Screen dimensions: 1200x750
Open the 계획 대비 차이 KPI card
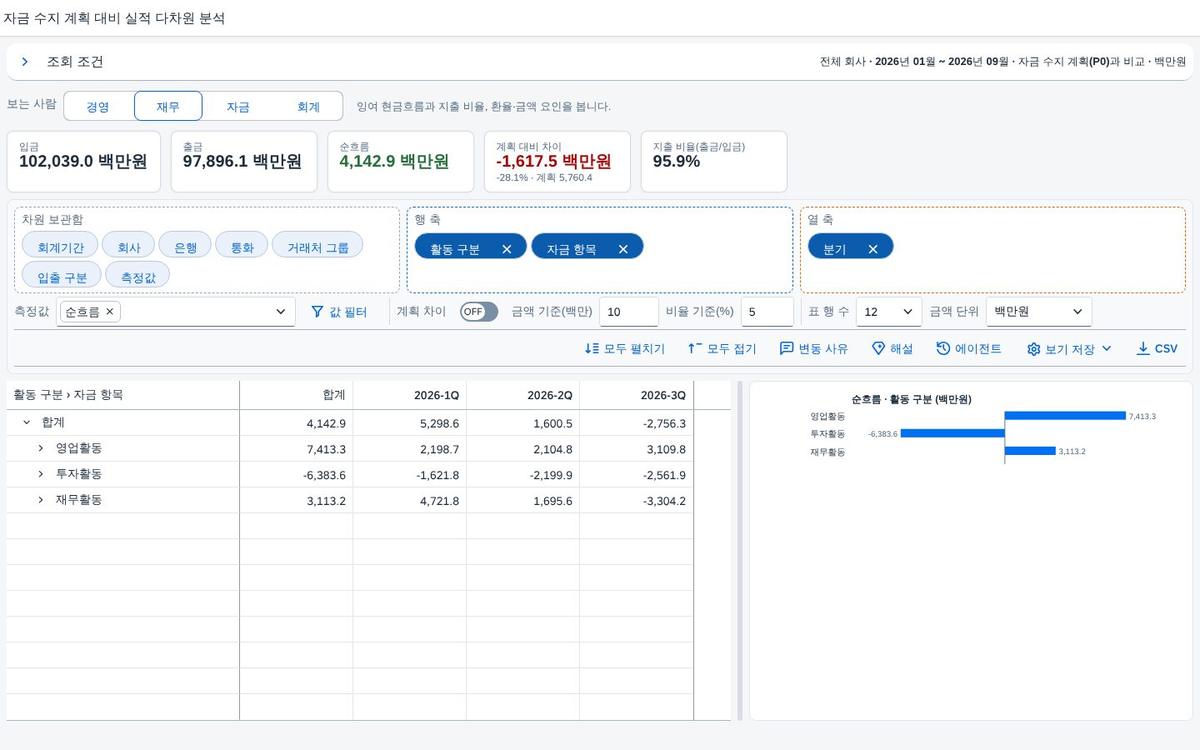557,162
